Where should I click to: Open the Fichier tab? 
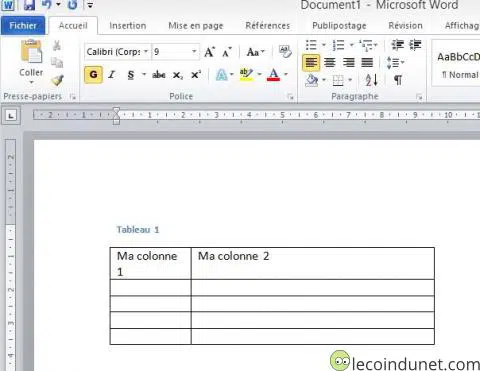pos(23,26)
